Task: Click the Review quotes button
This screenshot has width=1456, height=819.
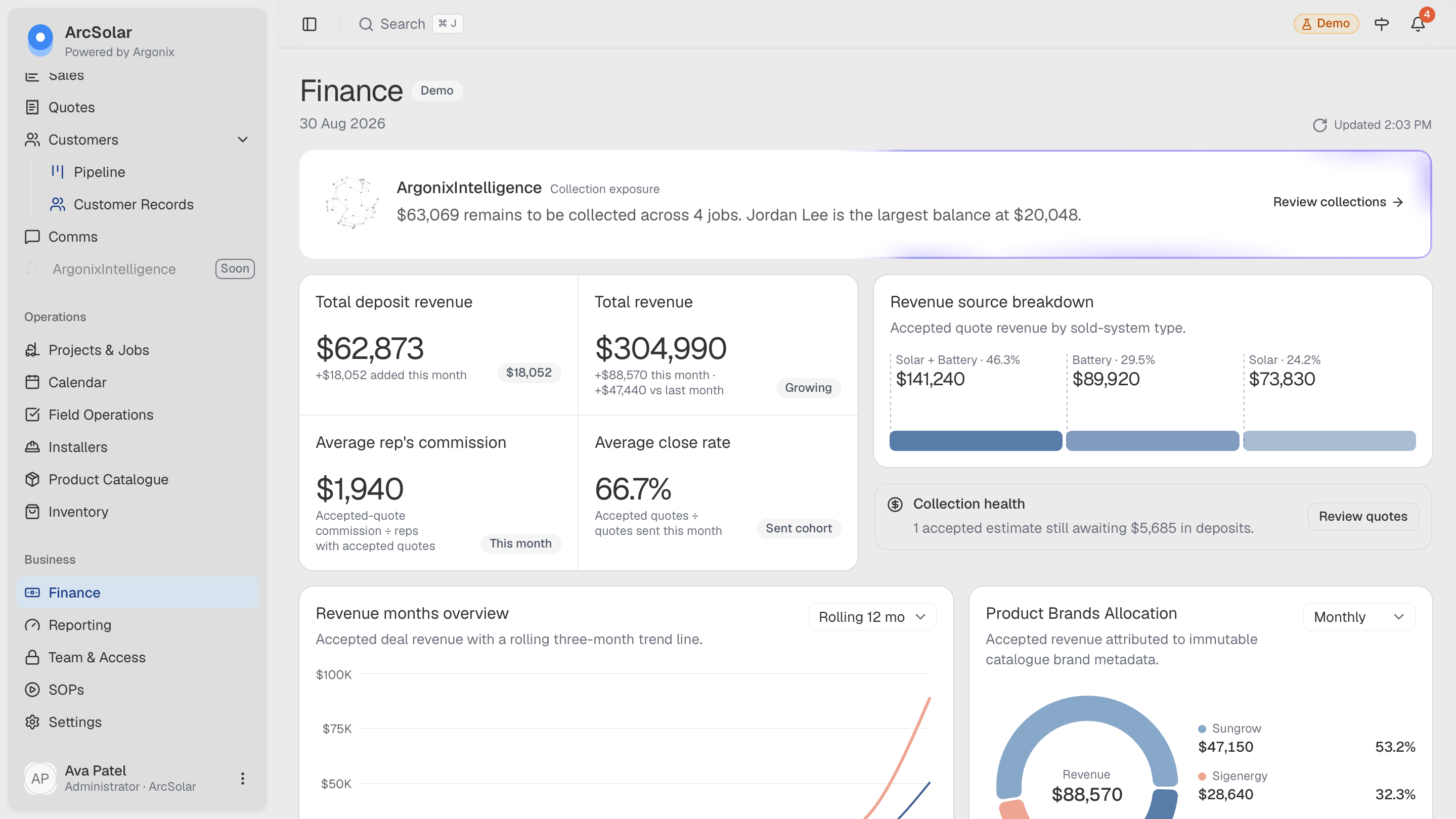Action: click(x=1363, y=516)
